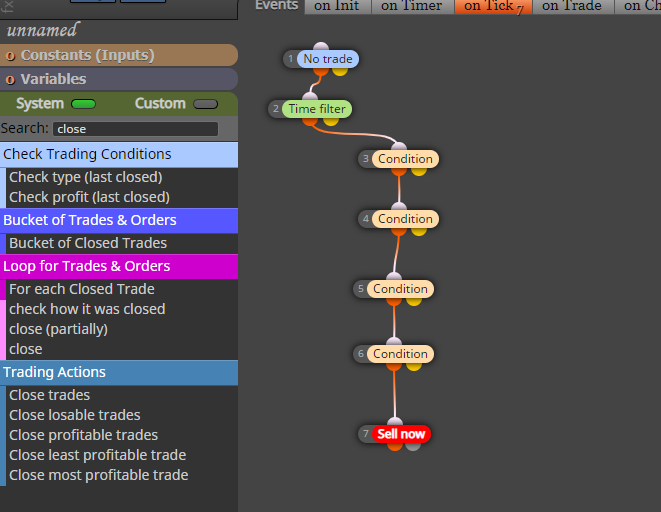Click the input connector atop No trade
The height and width of the screenshot is (512, 661).
[321, 46]
